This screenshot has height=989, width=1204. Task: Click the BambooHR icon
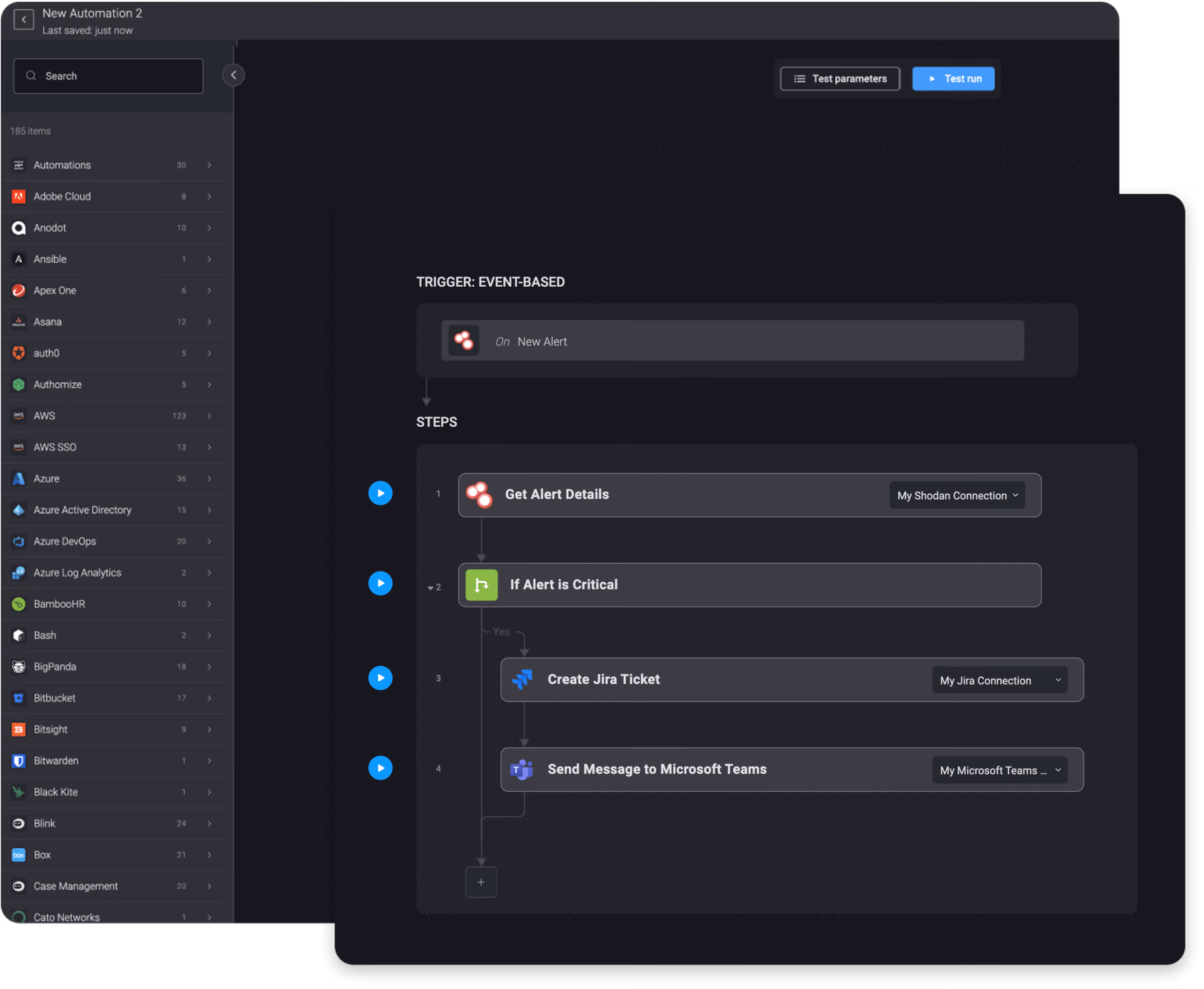[19, 604]
